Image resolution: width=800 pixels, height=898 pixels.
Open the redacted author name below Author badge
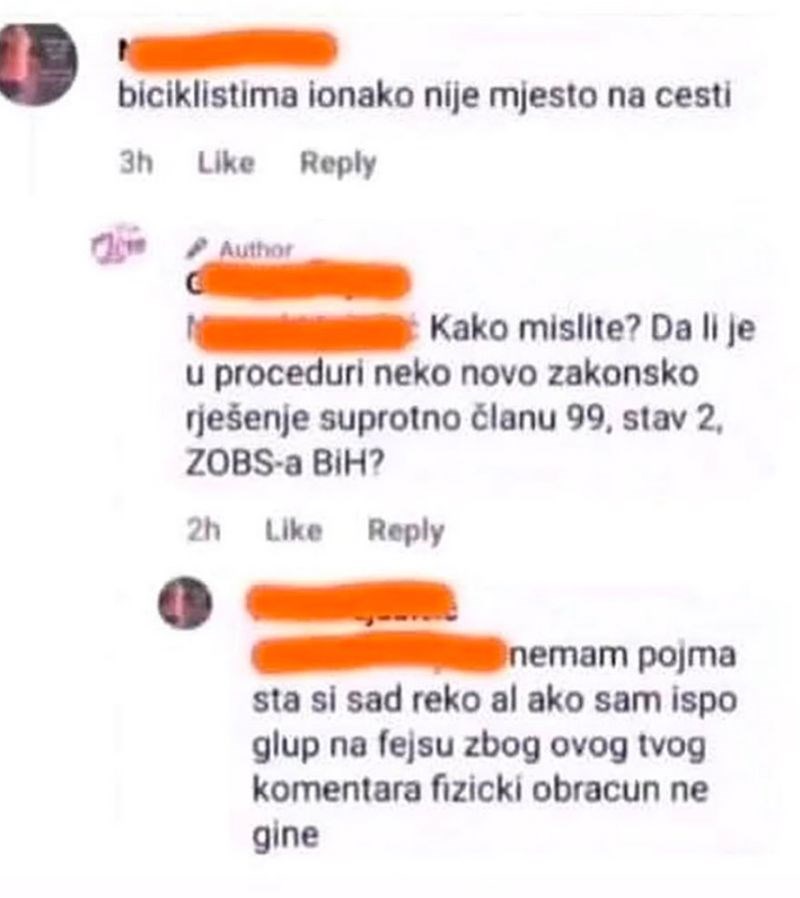[x=298, y=281]
